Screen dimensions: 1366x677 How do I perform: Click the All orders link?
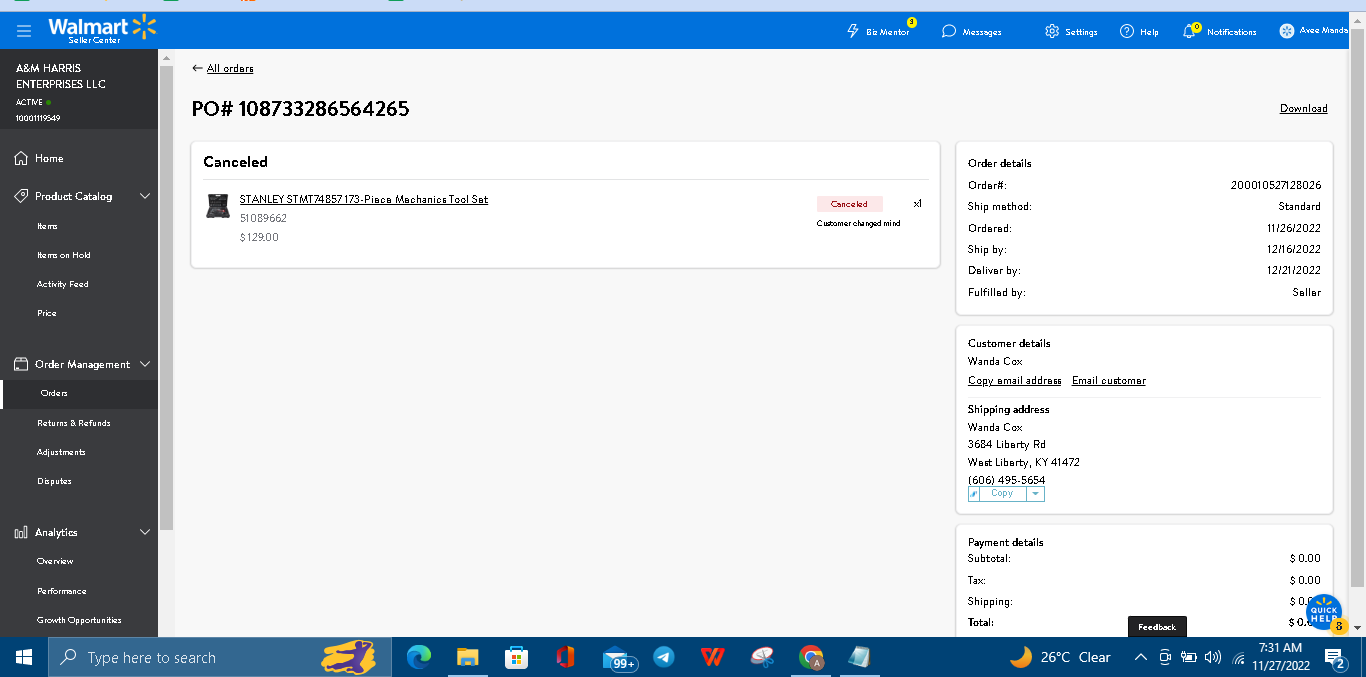pos(230,68)
